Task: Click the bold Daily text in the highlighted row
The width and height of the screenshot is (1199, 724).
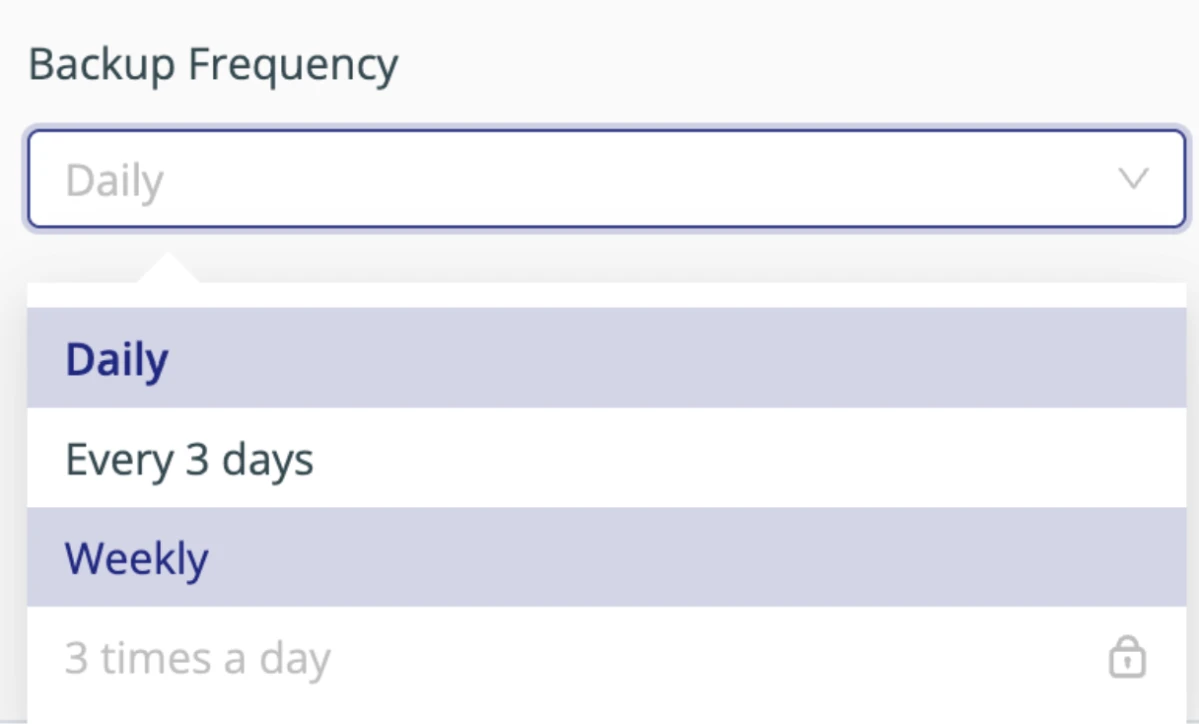Action: tap(117, 359)
